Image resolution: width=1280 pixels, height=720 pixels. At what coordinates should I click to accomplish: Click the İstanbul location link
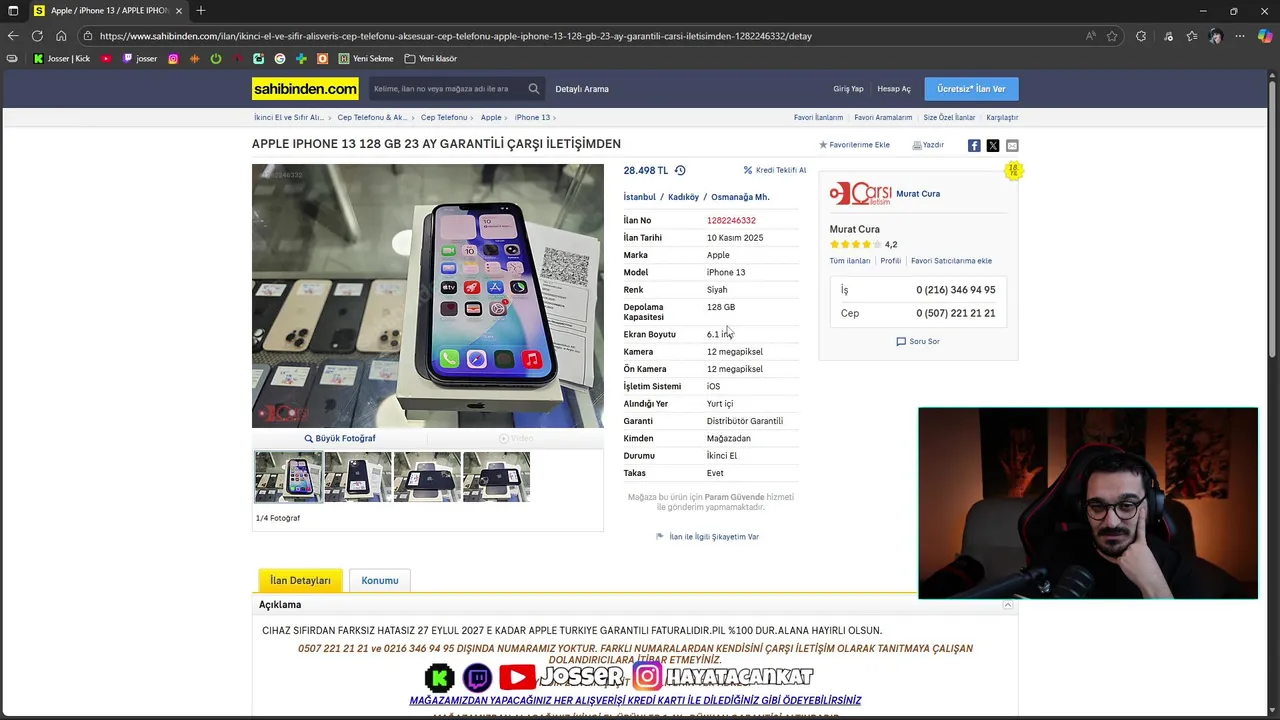pyautogui.click(x=640, y=197)
